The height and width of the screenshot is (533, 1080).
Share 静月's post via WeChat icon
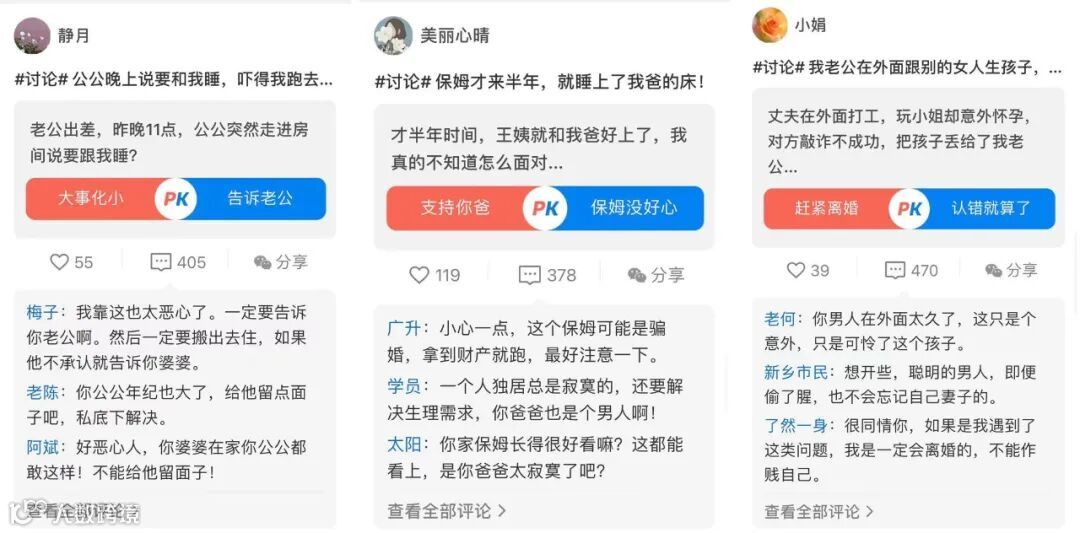click(280, 262)
